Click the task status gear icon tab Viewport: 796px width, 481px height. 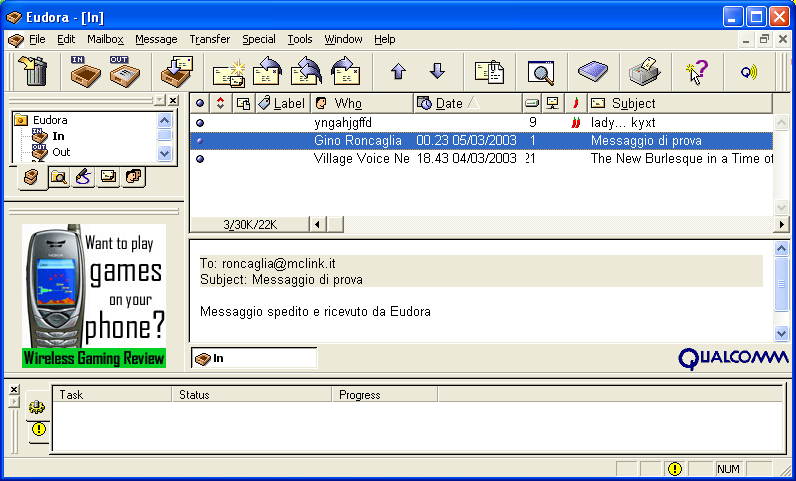point(37,407)
